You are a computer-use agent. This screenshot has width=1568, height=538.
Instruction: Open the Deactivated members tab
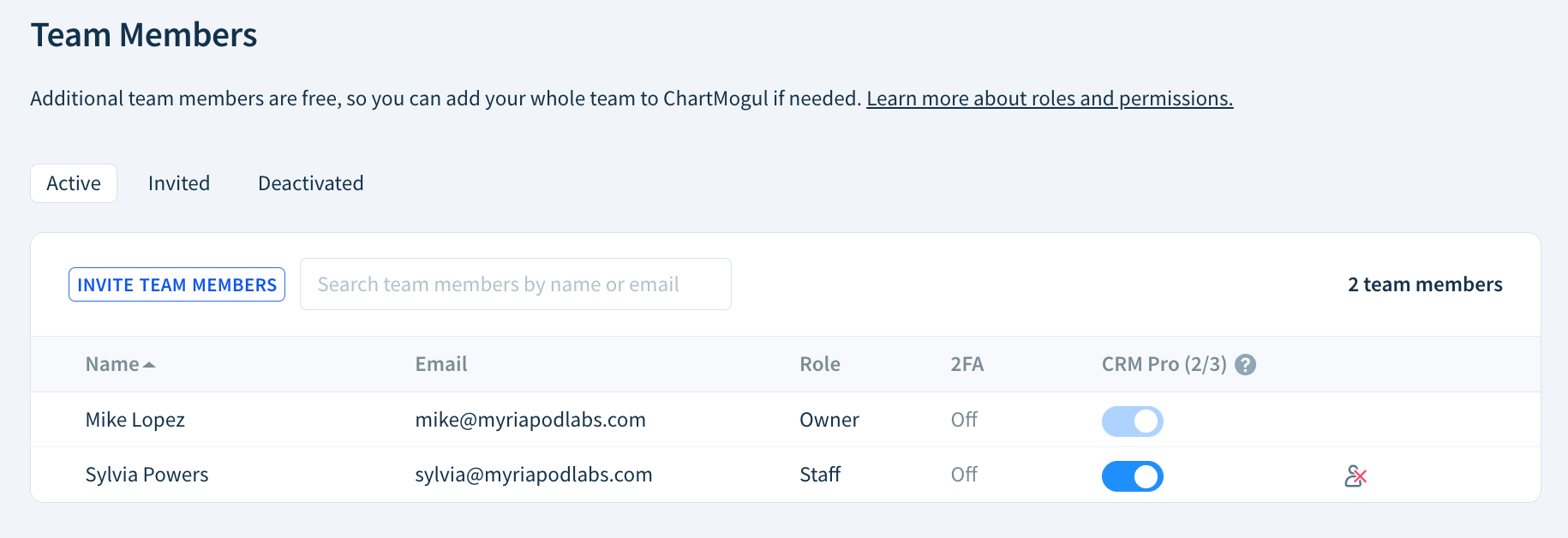(310, 182)
